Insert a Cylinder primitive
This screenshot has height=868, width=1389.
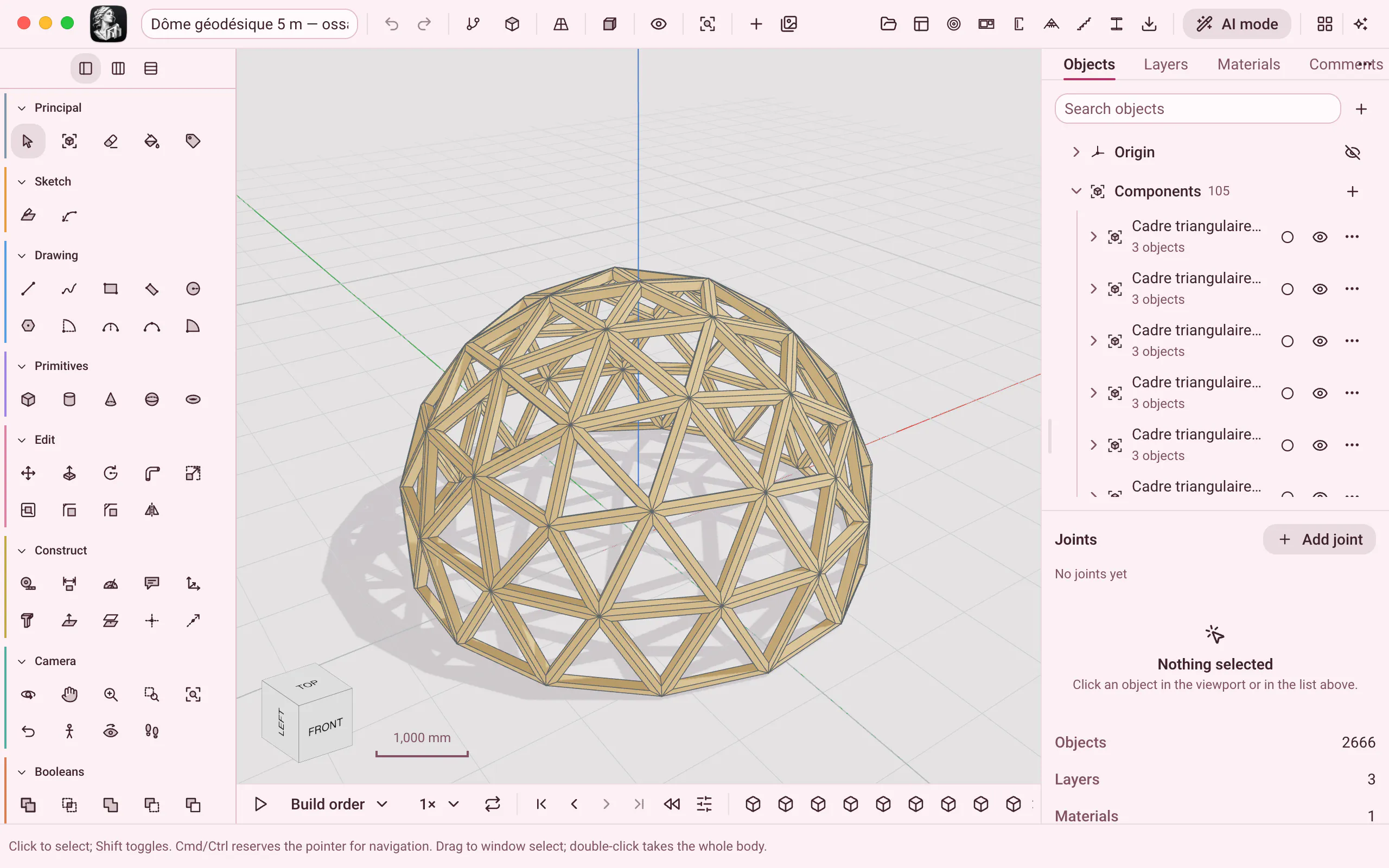[x=69, y=400]
